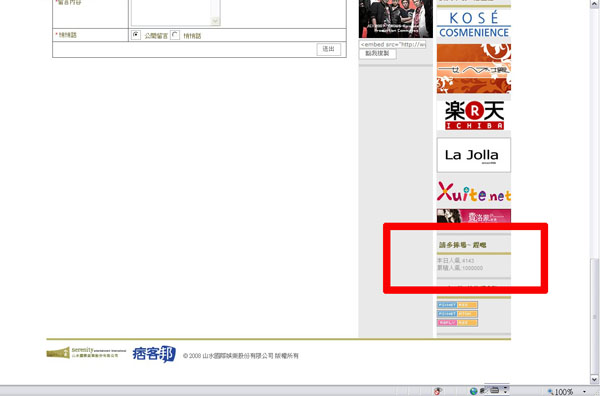
Task: Click the textarea's down scroll arrow
Action: click(216, 21)
